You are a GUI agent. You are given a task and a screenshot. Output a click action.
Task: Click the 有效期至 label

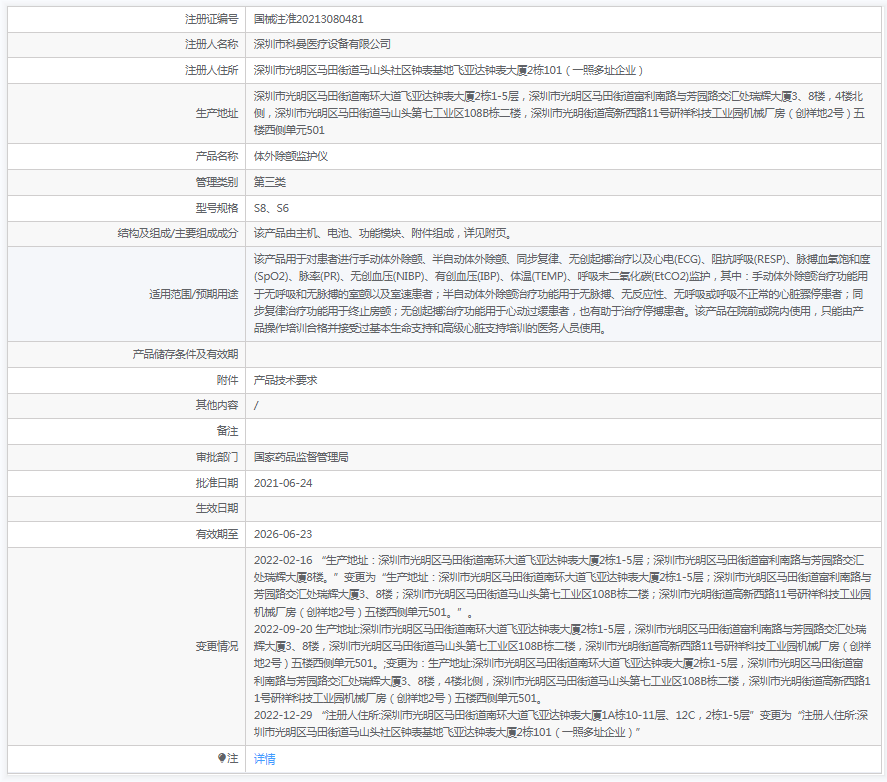pyautogui.click(x=217, y=534)
